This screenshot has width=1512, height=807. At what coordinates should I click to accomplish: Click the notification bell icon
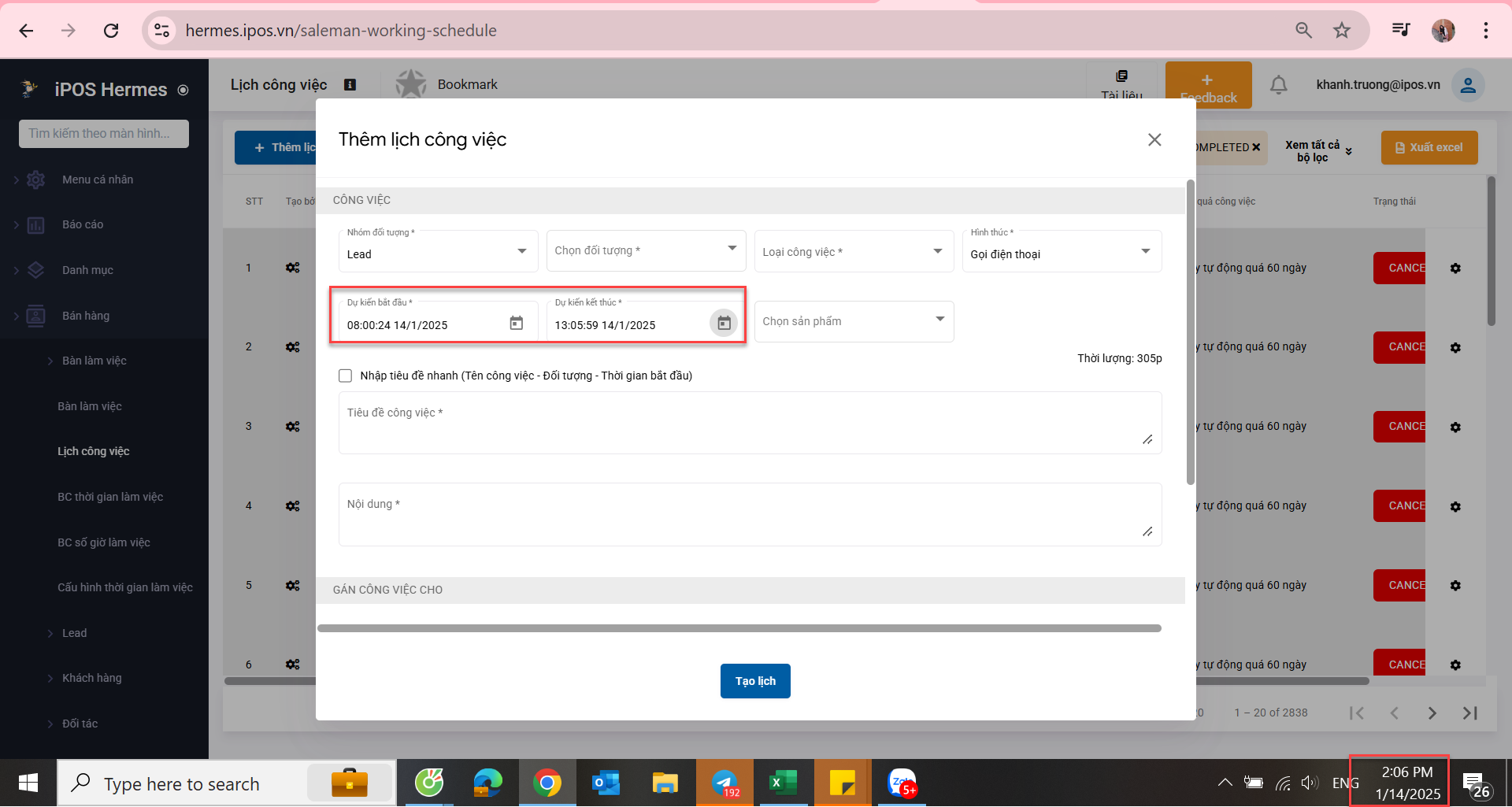pos(1279,85)
